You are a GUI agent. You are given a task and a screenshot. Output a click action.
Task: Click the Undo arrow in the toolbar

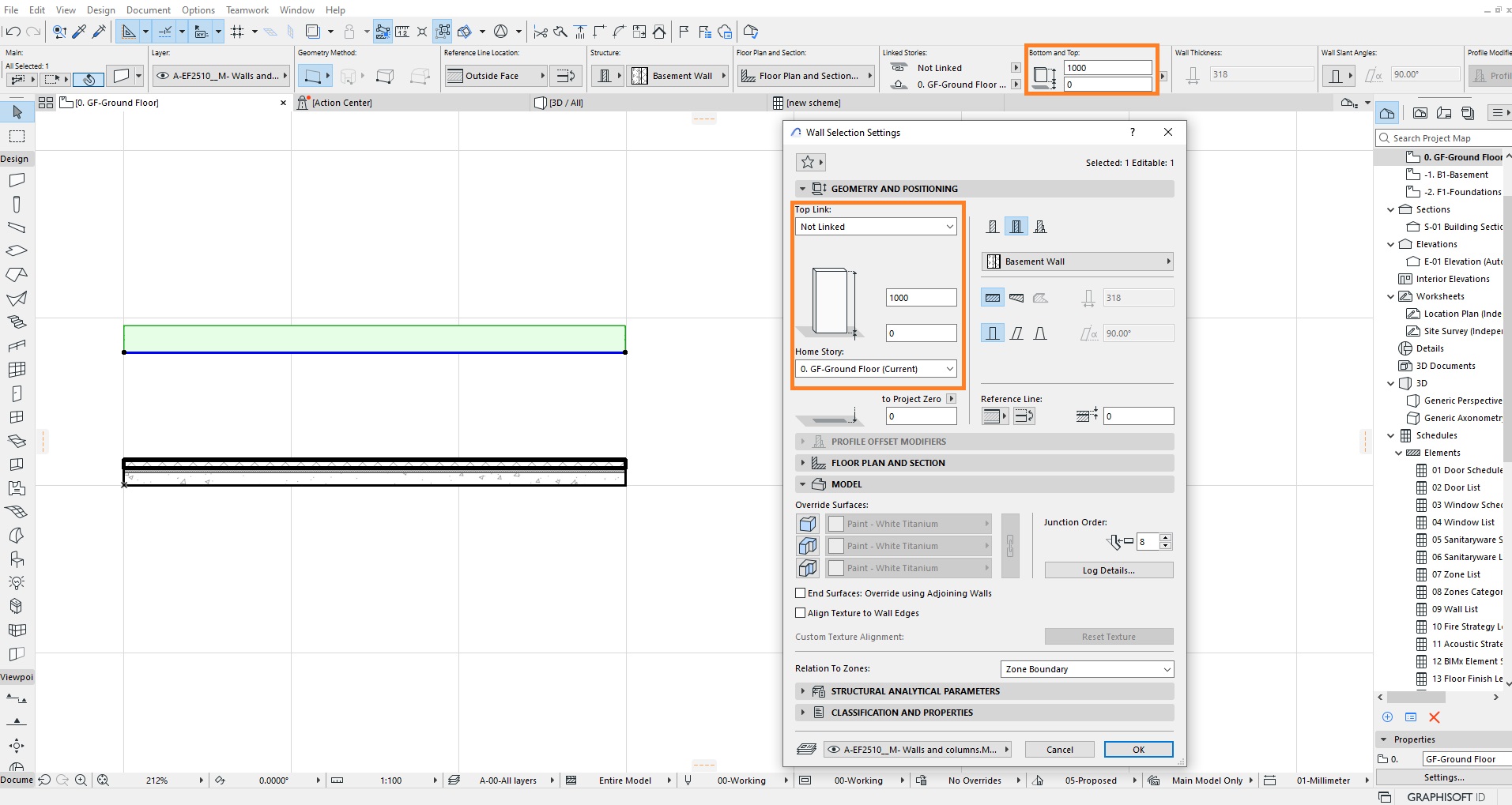pos(13,32)
